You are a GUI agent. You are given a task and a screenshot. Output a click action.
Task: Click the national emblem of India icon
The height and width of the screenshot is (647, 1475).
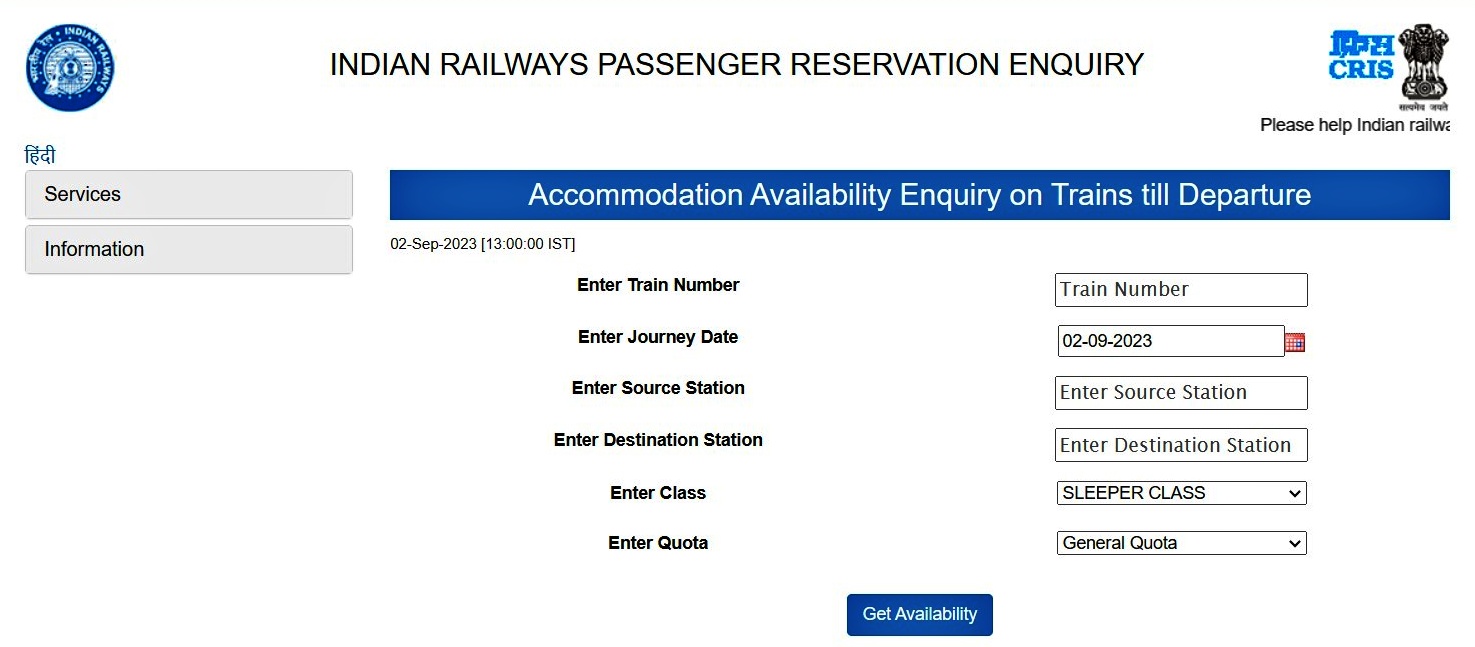point(1424,62)
